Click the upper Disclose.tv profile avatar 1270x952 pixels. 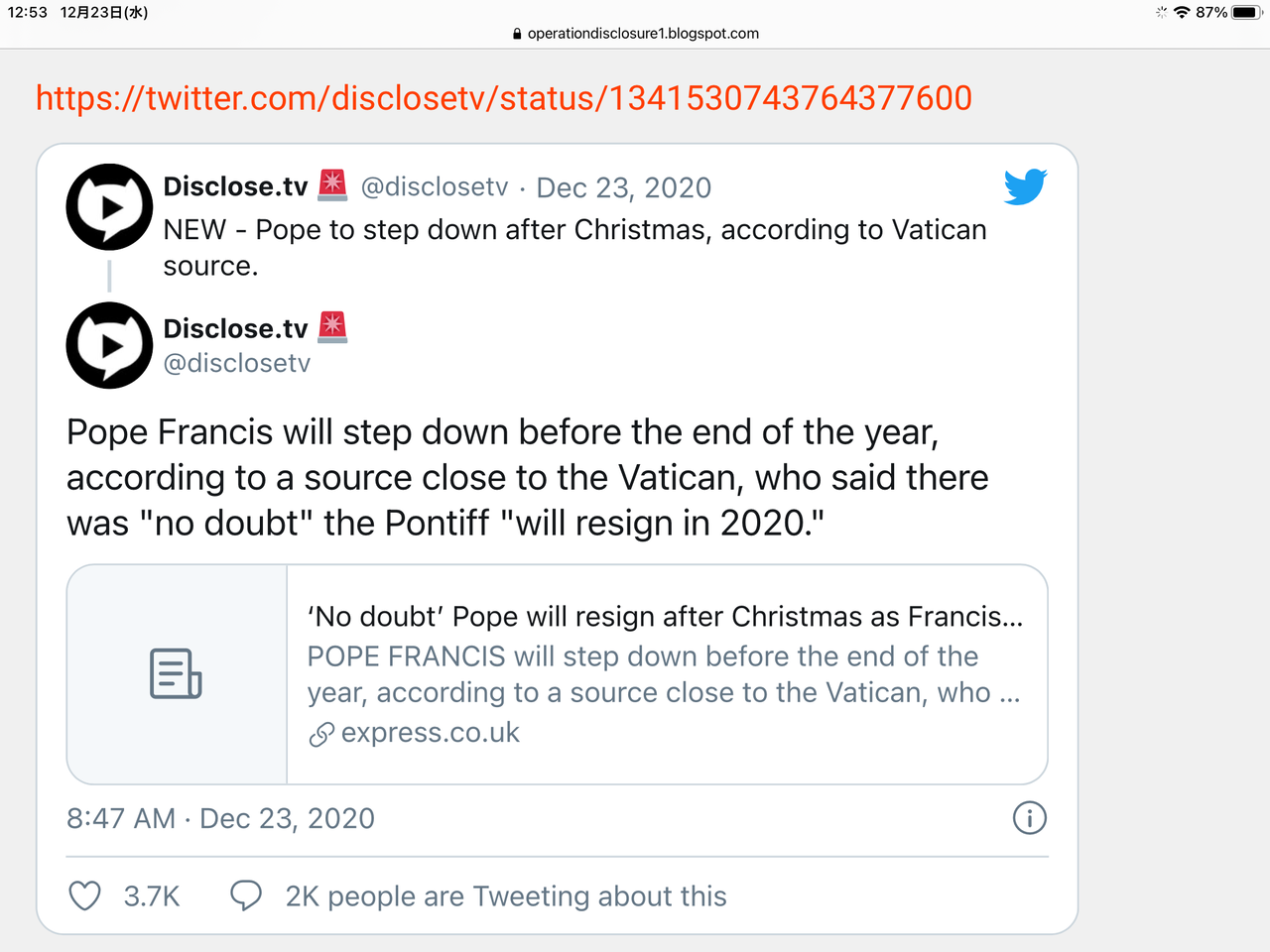[109, 206]
